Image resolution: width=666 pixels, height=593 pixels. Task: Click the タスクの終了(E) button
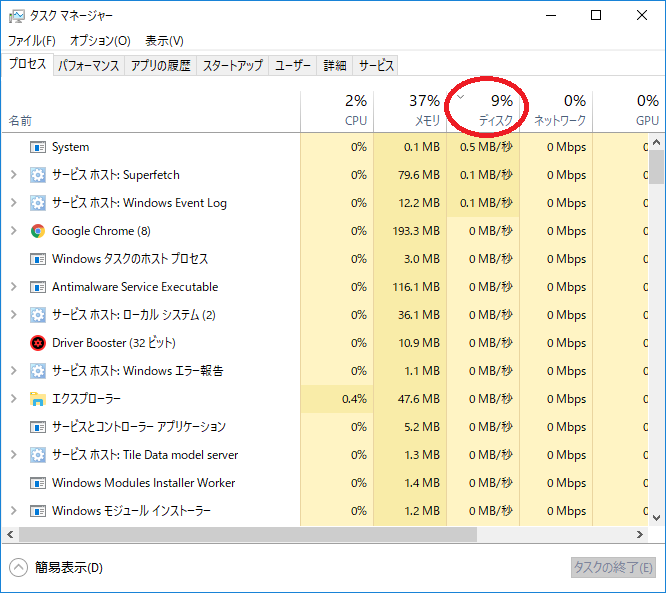[613, 568]
